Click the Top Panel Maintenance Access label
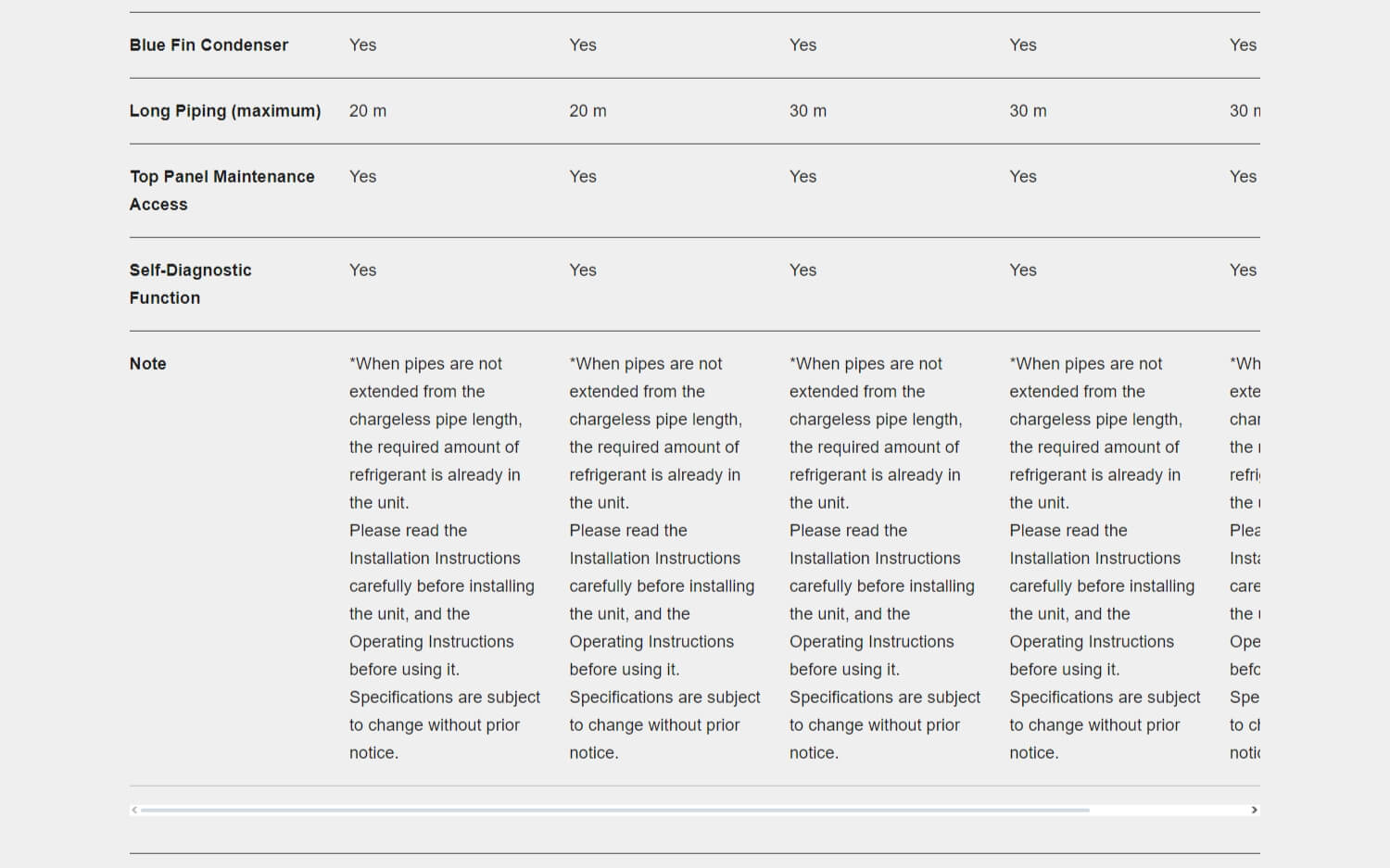 222,190
